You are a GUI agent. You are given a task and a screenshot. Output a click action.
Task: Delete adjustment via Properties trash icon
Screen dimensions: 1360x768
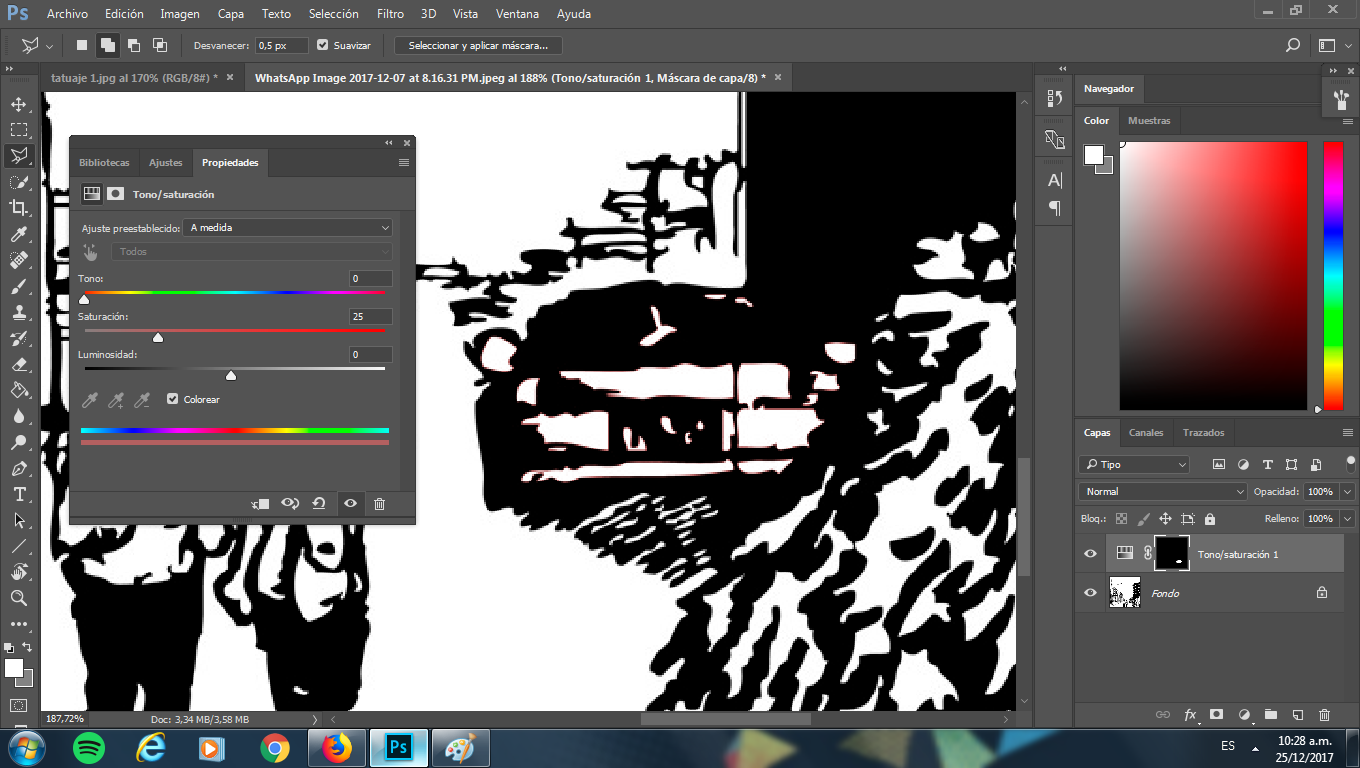[379, 504]
